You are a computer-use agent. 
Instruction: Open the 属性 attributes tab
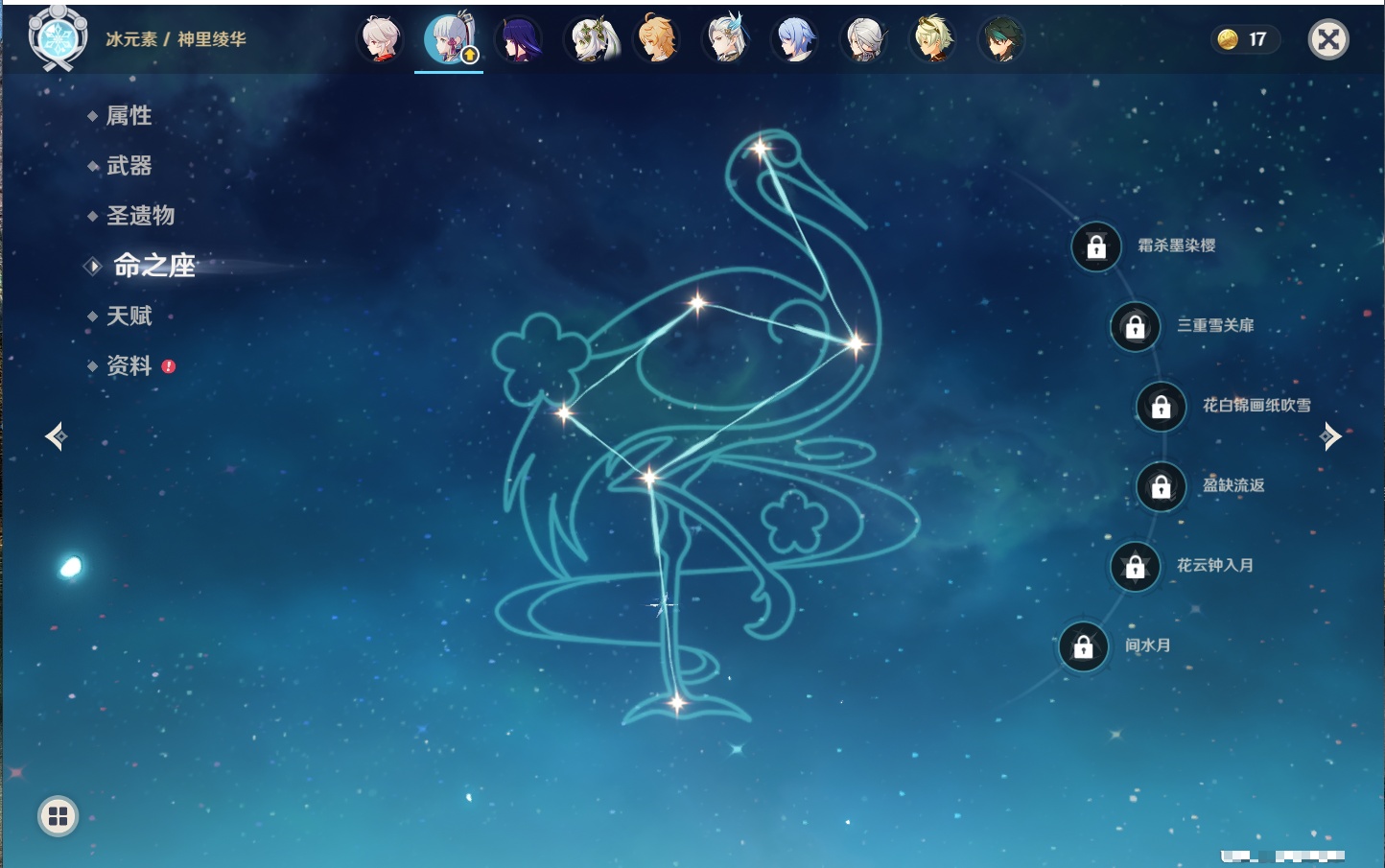click(129, 116)
